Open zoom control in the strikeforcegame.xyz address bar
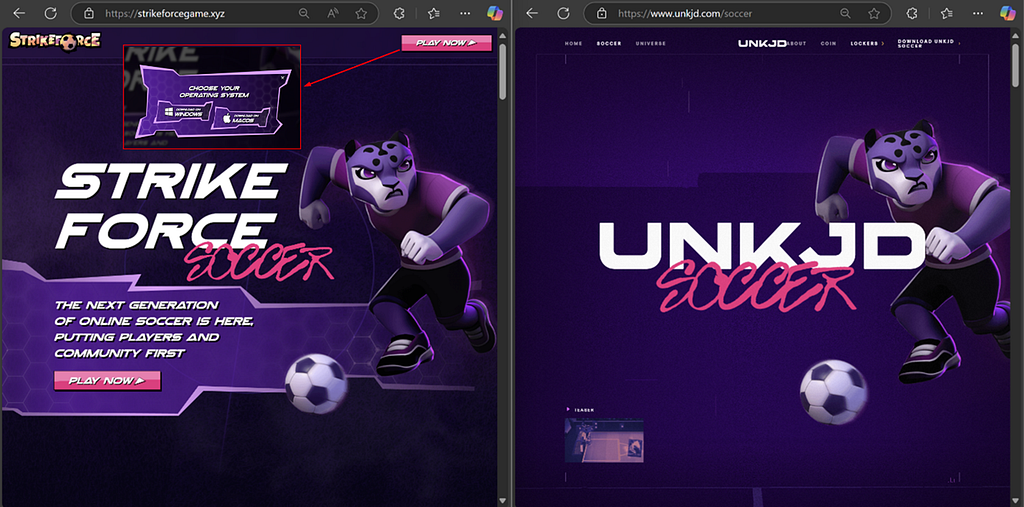This screenshot has width=1024, height=507. pos(304,13)
